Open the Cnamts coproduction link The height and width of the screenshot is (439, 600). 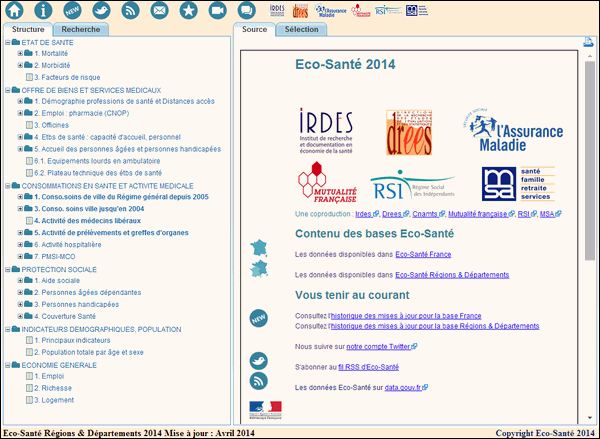point(429,214)
